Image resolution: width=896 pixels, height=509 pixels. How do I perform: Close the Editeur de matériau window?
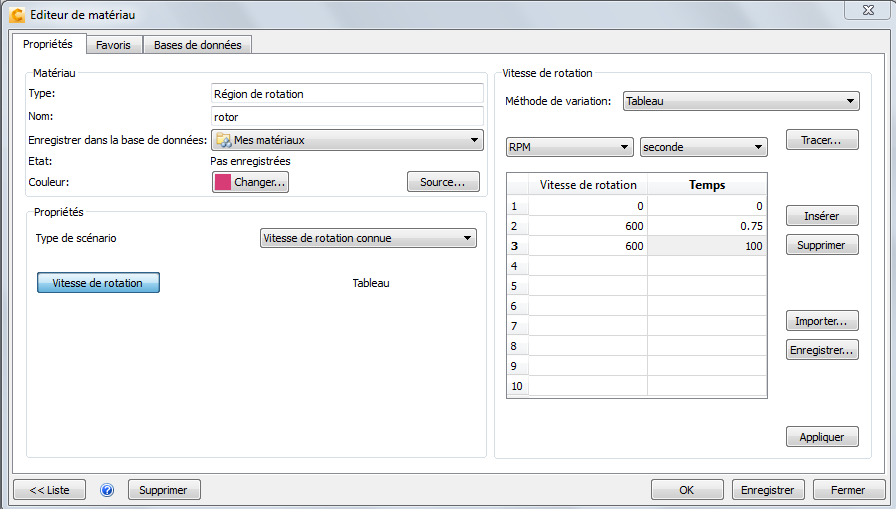click(868, 10)
